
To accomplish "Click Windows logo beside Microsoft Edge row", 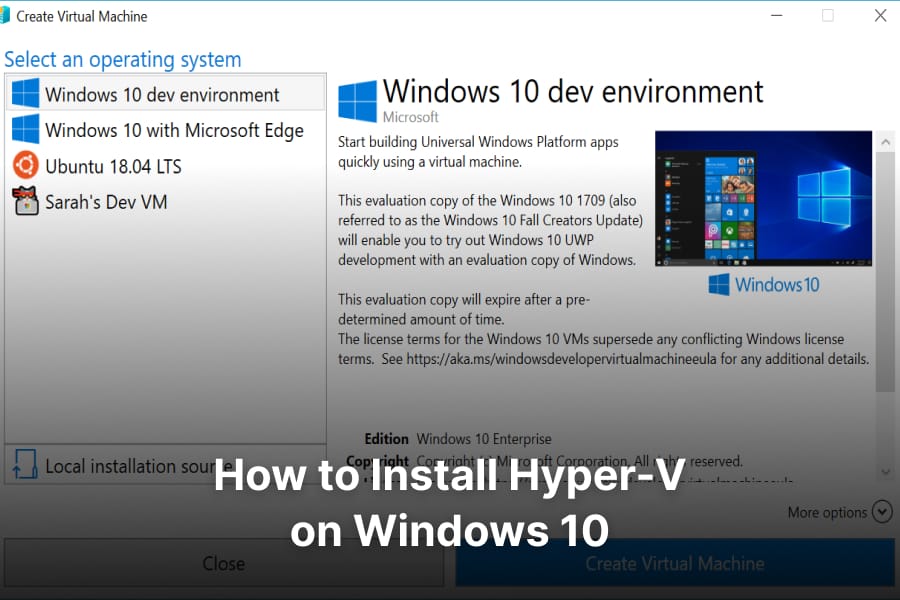I will (x=26, y=129).
